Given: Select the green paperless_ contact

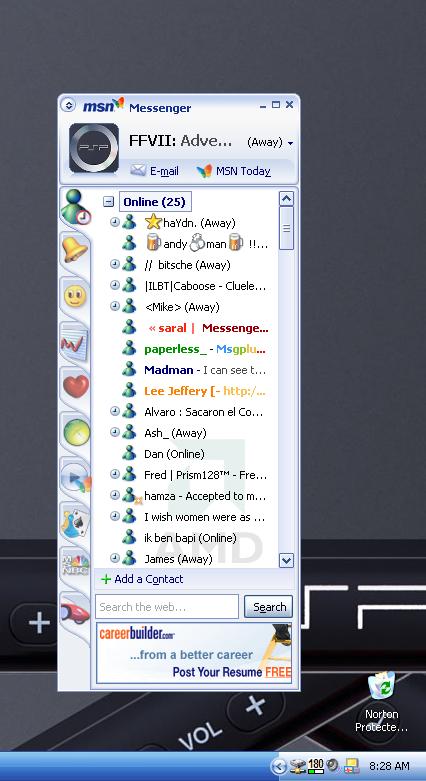Looking at the screenshot, I should (x=205, y=349).
